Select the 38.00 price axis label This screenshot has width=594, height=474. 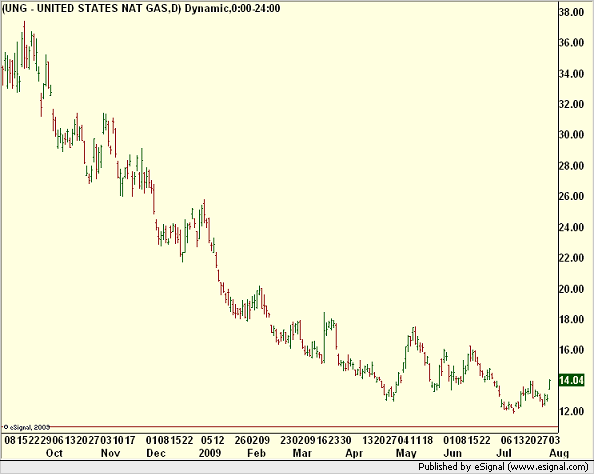[571, 12]
